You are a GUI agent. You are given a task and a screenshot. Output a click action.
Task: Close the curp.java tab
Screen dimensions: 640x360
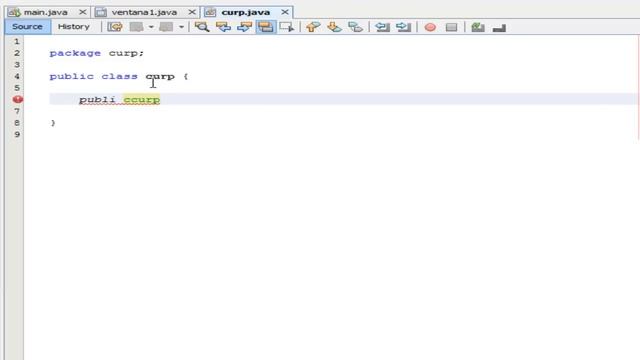pyautogui.click(x=285, y=12)
